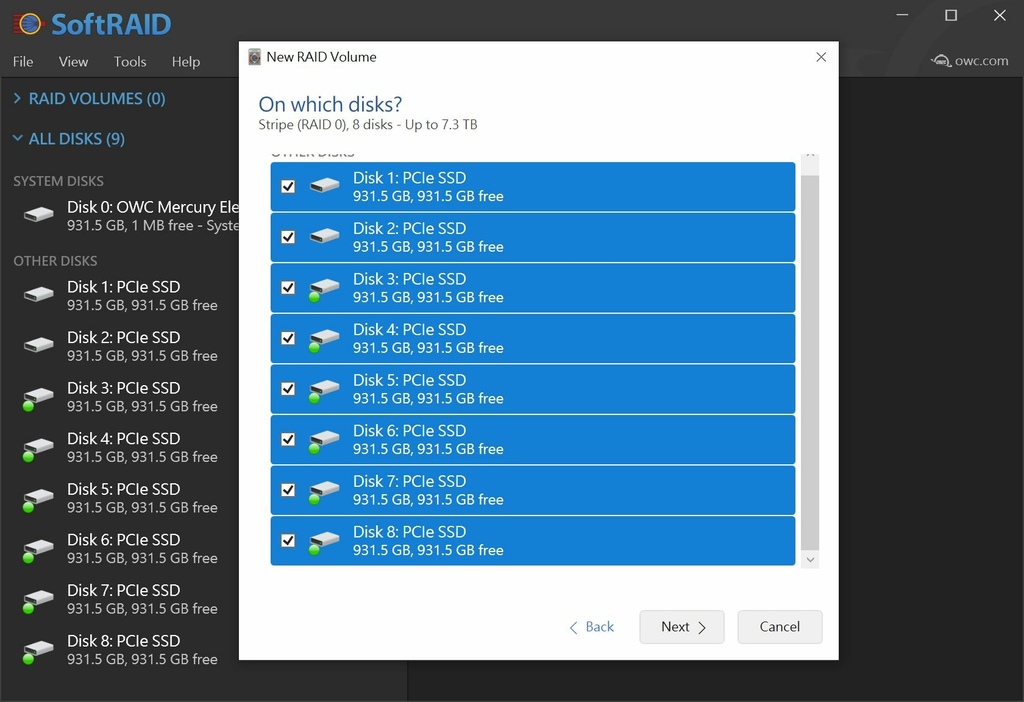The width and height of the screenshot is (1024, 702).
Task: Uncheck the Disk 6 checkbox
Action: coord(288,439)
